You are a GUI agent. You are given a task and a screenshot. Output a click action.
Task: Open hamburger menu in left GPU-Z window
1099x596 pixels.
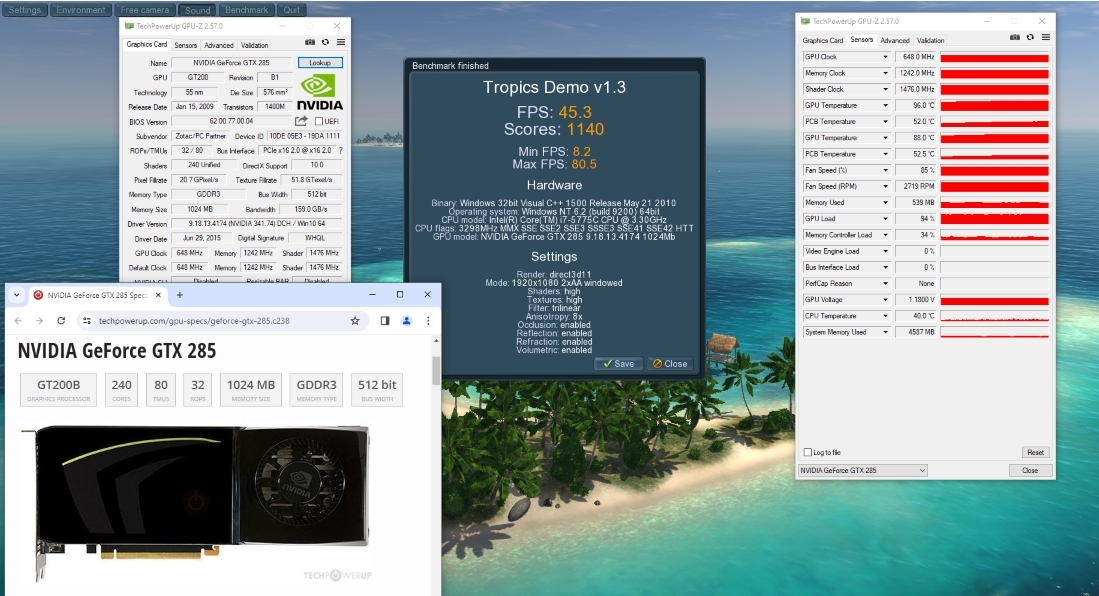341,42
